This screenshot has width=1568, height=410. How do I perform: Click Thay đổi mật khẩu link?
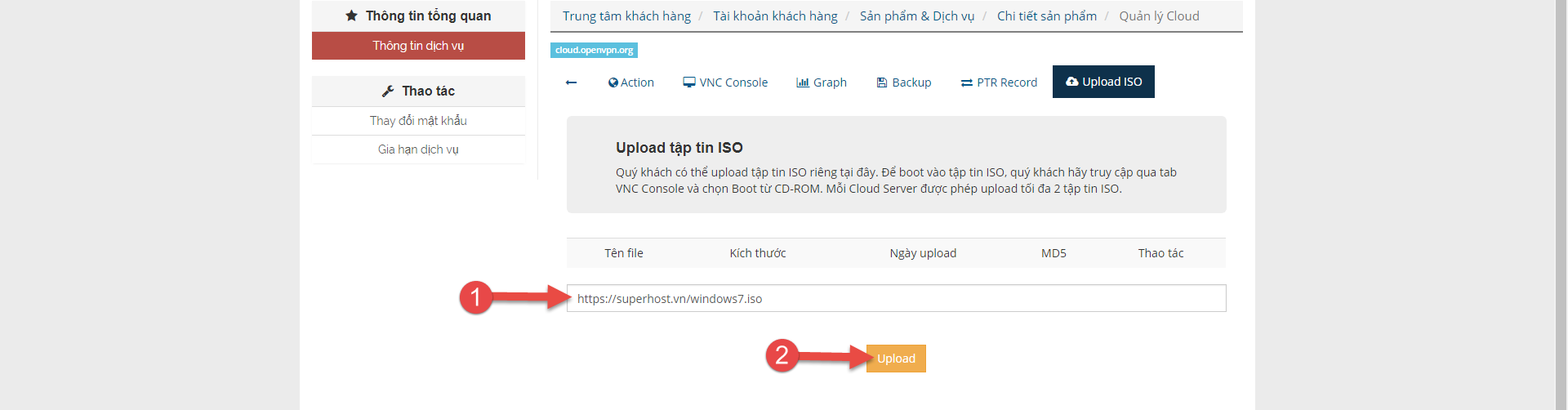418,121
